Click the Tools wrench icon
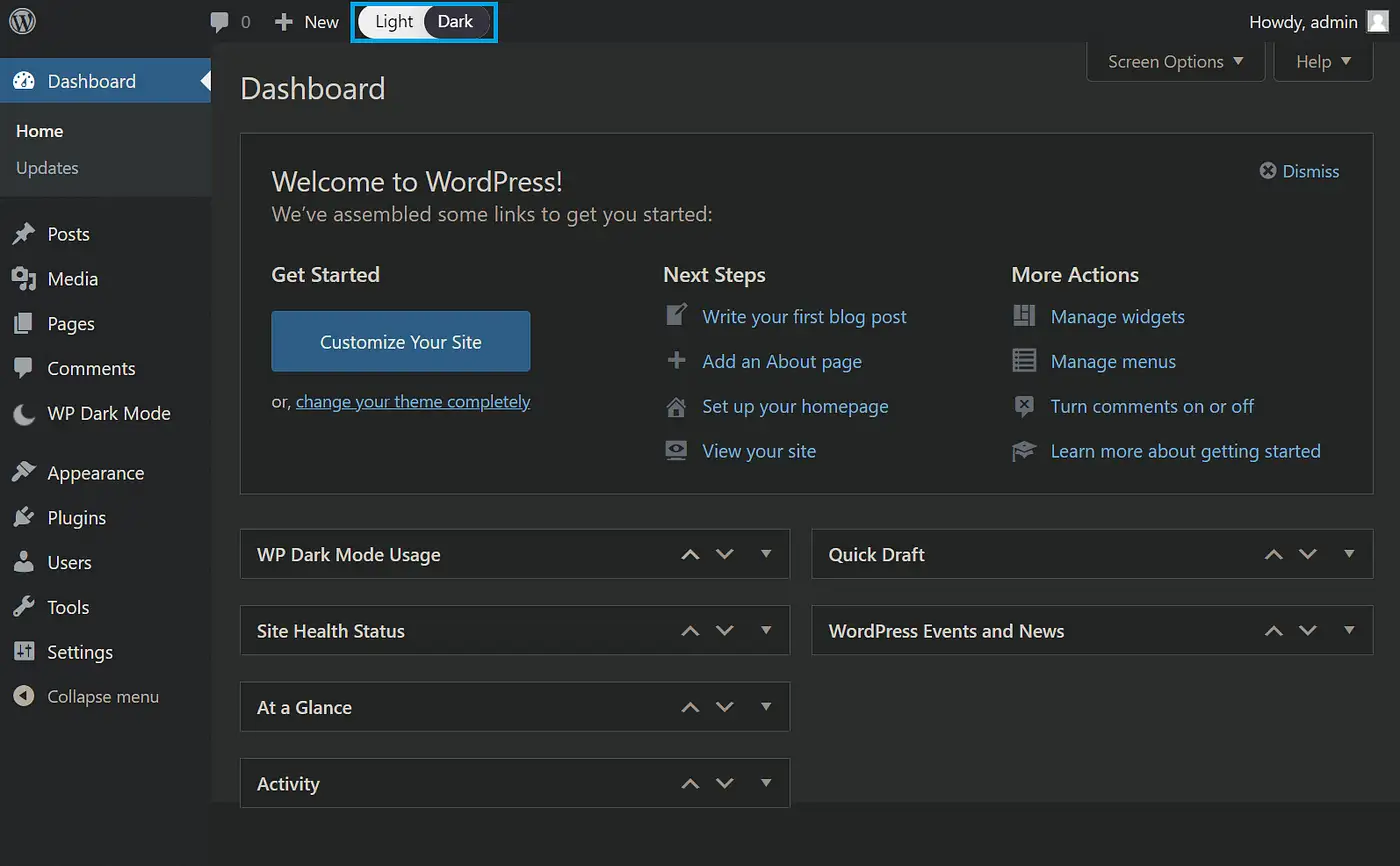 (23, 607)
